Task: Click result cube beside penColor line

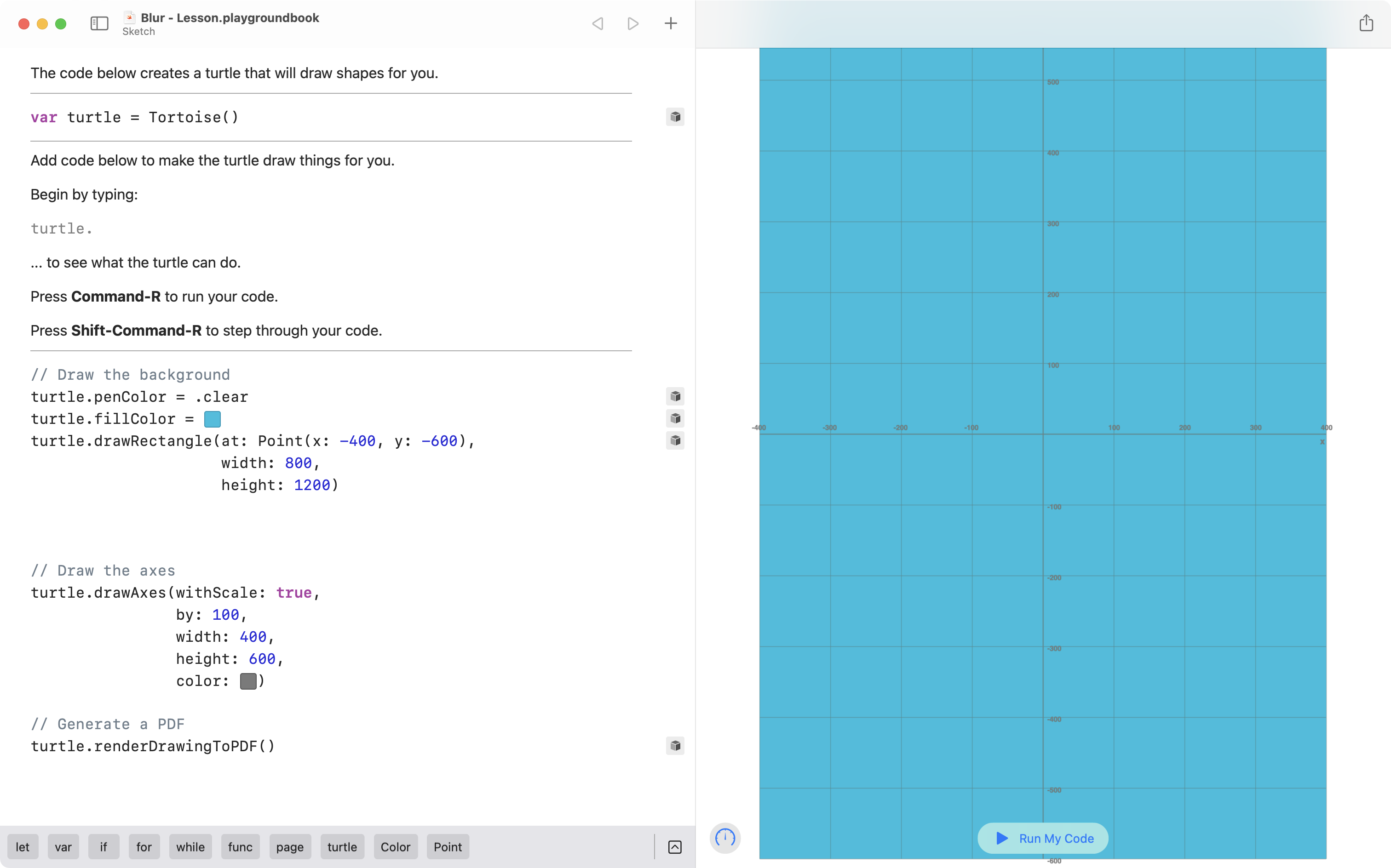Action: 675,396
